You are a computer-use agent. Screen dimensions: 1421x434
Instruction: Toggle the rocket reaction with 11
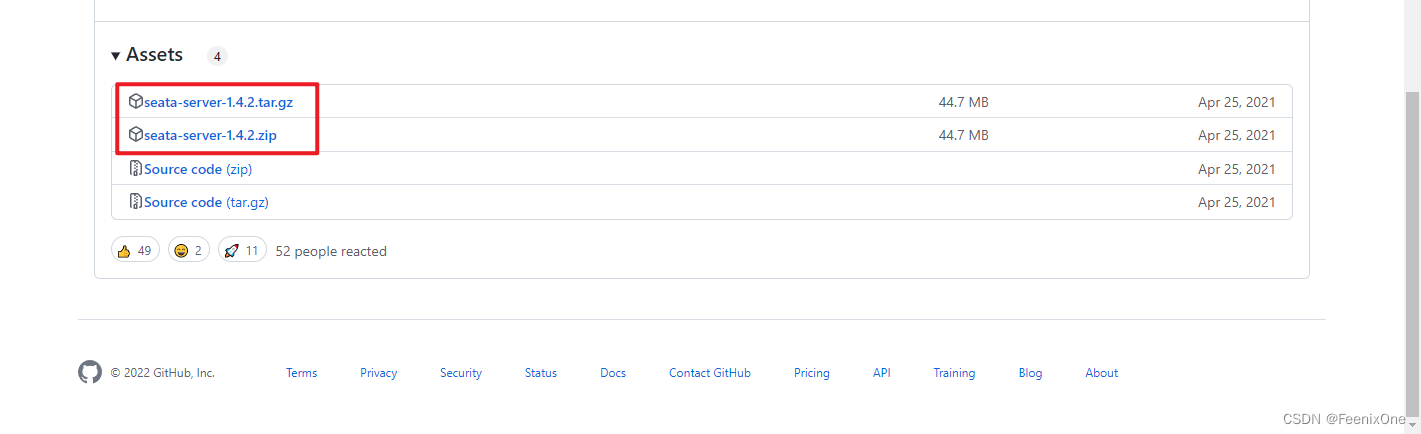(242, 251)
